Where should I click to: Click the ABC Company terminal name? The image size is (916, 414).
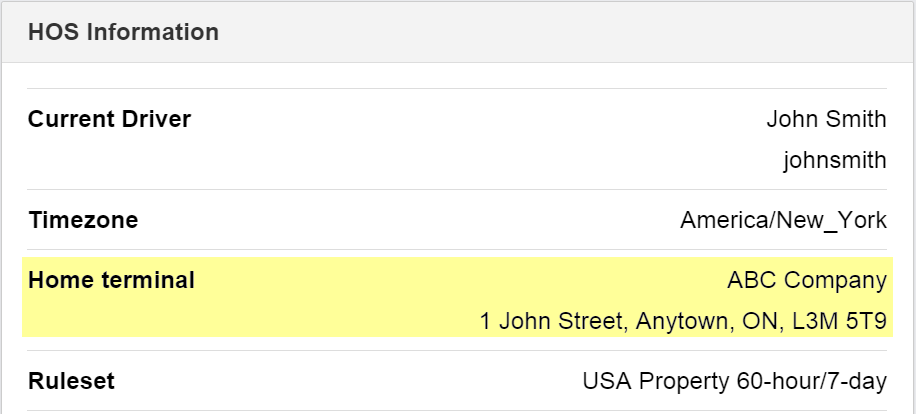(807, 281)
